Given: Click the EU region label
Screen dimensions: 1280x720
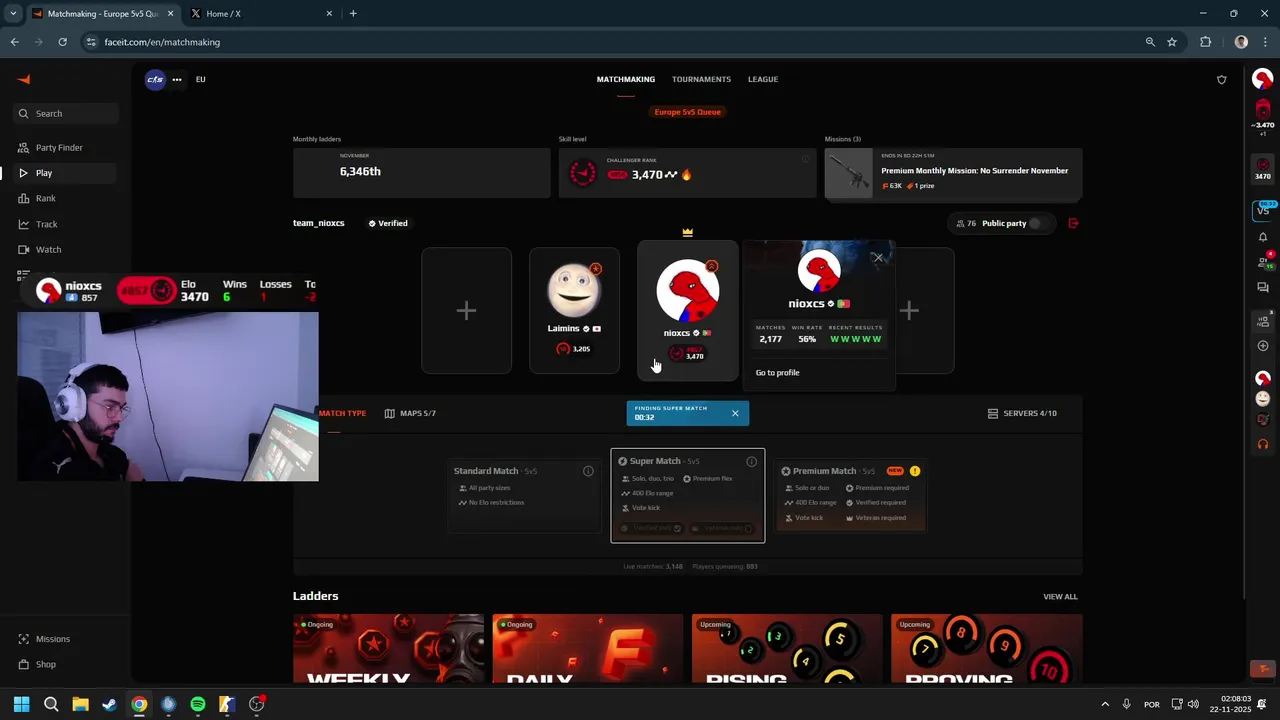Looking at the screenshot, I should [201, 79].
